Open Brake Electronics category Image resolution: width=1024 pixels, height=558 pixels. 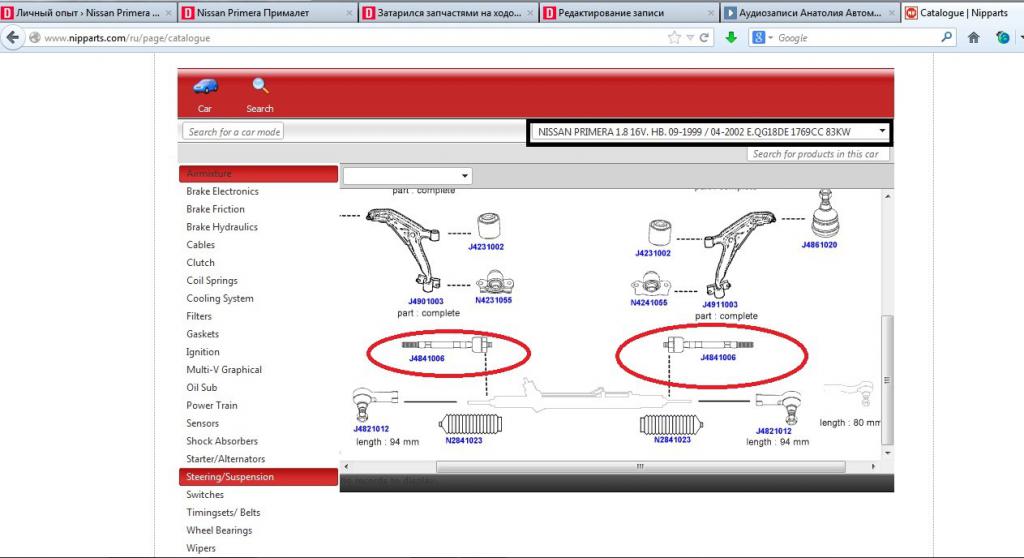pos(222,191)
